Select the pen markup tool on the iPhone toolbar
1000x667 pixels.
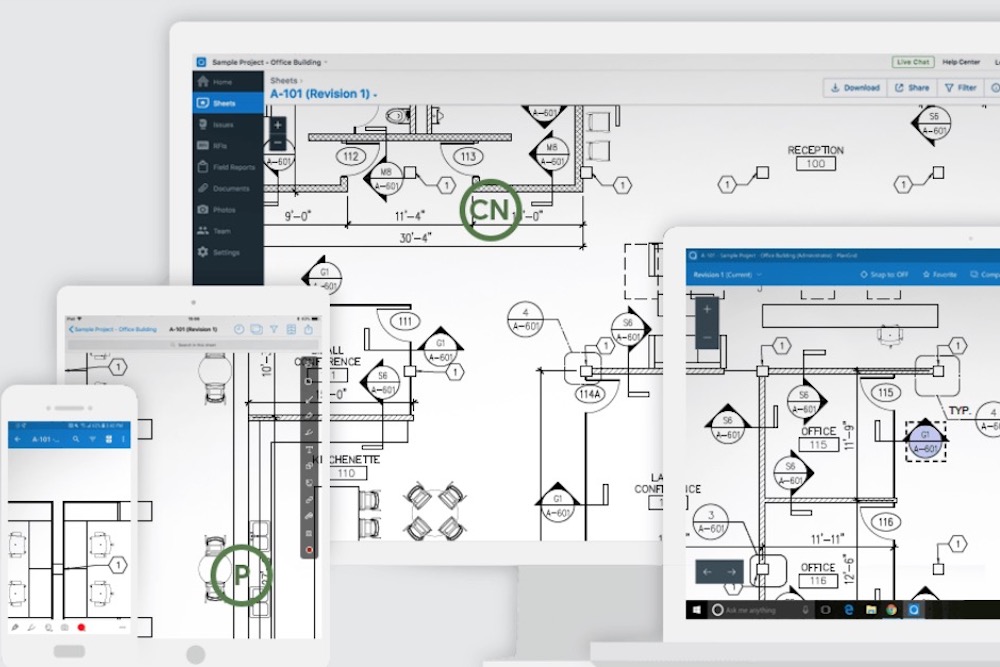pyautogui.click(x=17, y=628)
